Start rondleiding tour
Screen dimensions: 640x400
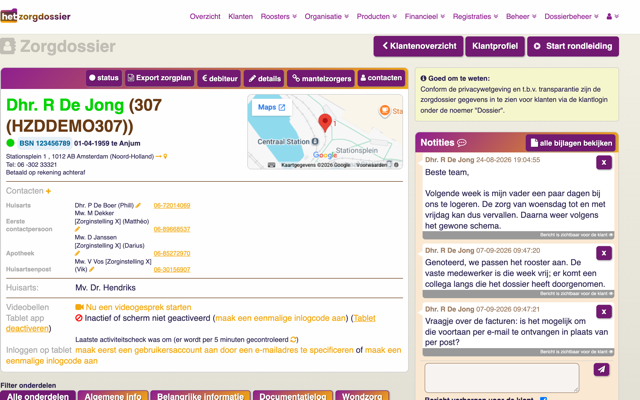coord(573,46)
